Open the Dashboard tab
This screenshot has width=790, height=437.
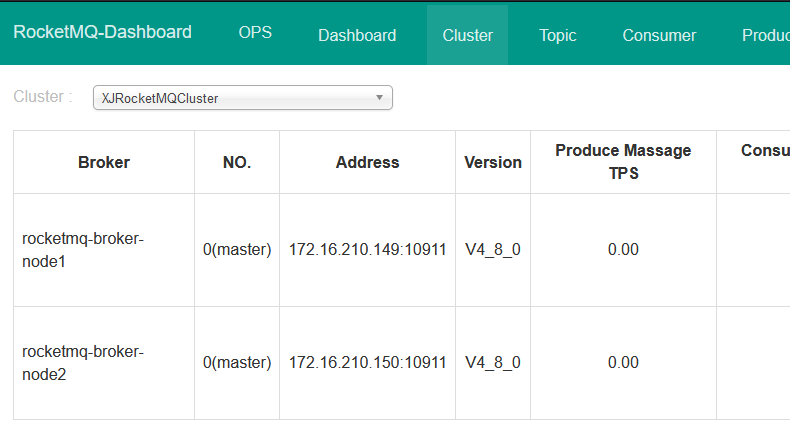357,35
